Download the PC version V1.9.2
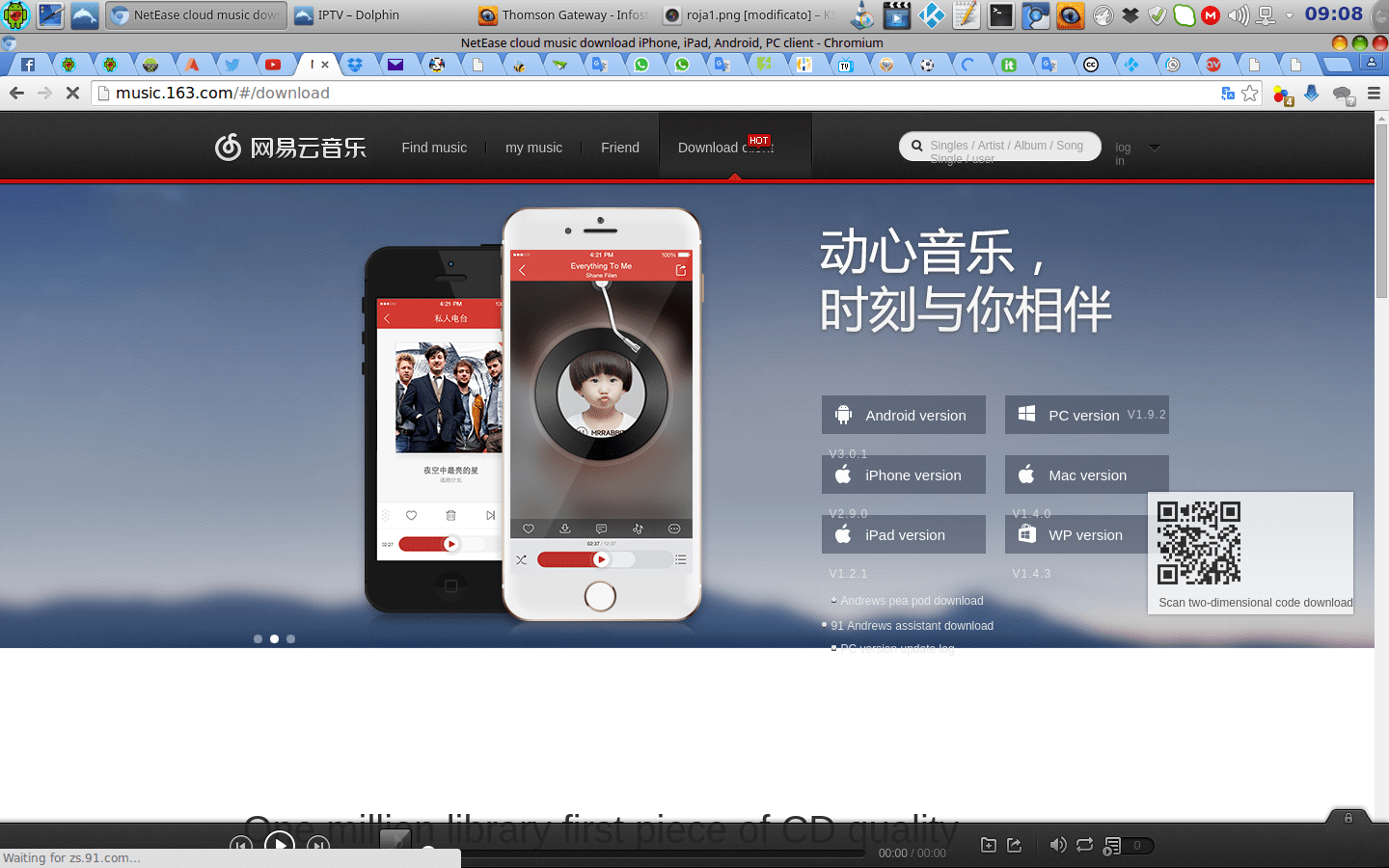Image resolution: width=1389 pixels, height=868 pixels. 1087,415
